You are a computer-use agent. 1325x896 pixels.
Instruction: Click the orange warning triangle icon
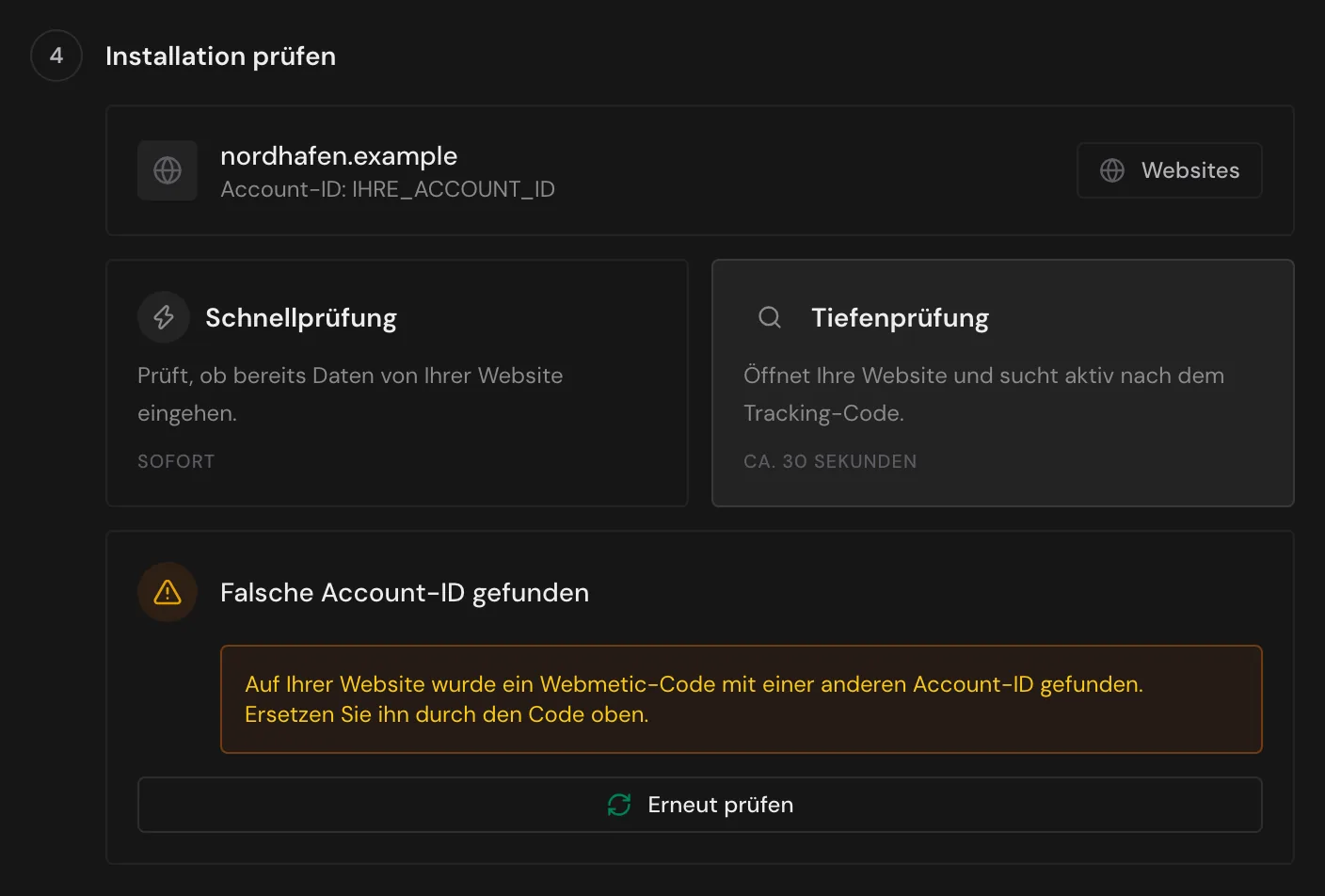pos(168,592)
